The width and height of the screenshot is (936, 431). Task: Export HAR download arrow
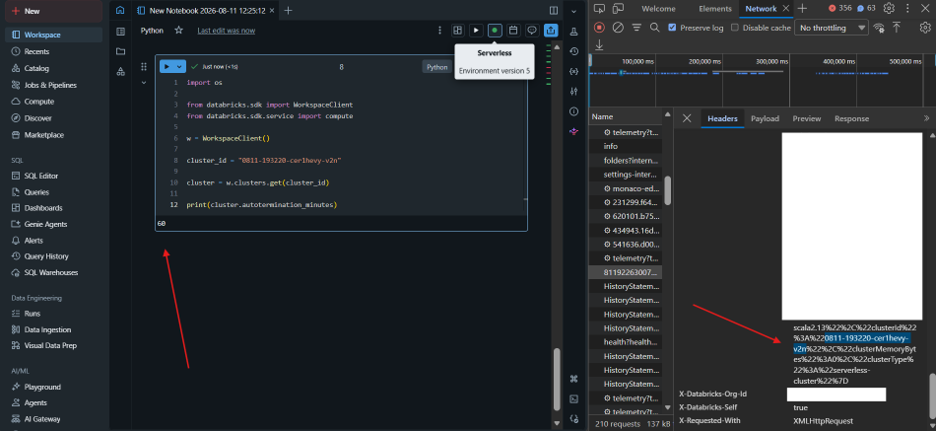coord(599,45)
